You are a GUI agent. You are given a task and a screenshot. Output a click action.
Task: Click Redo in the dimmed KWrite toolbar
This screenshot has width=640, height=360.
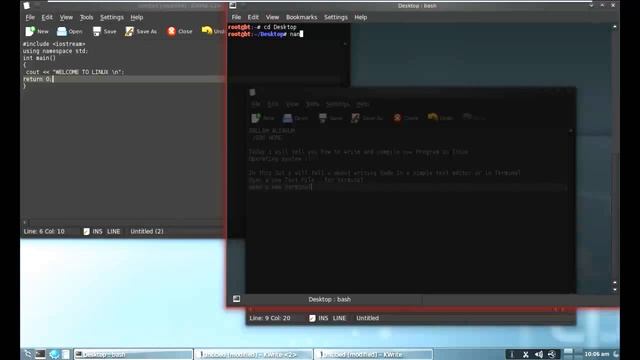[473, 118]
